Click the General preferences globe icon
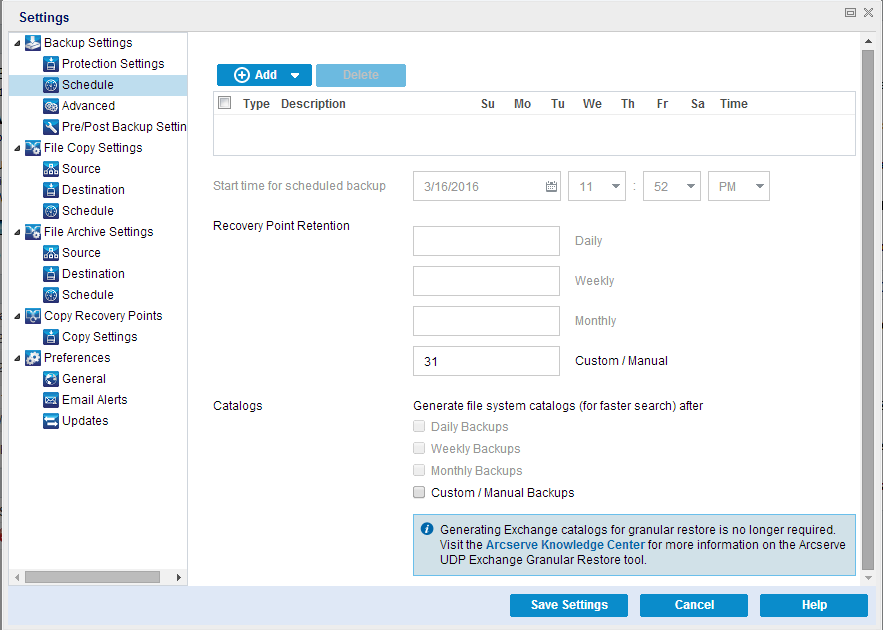The height and width of the screenshot is (630, 883). point(51,379)
